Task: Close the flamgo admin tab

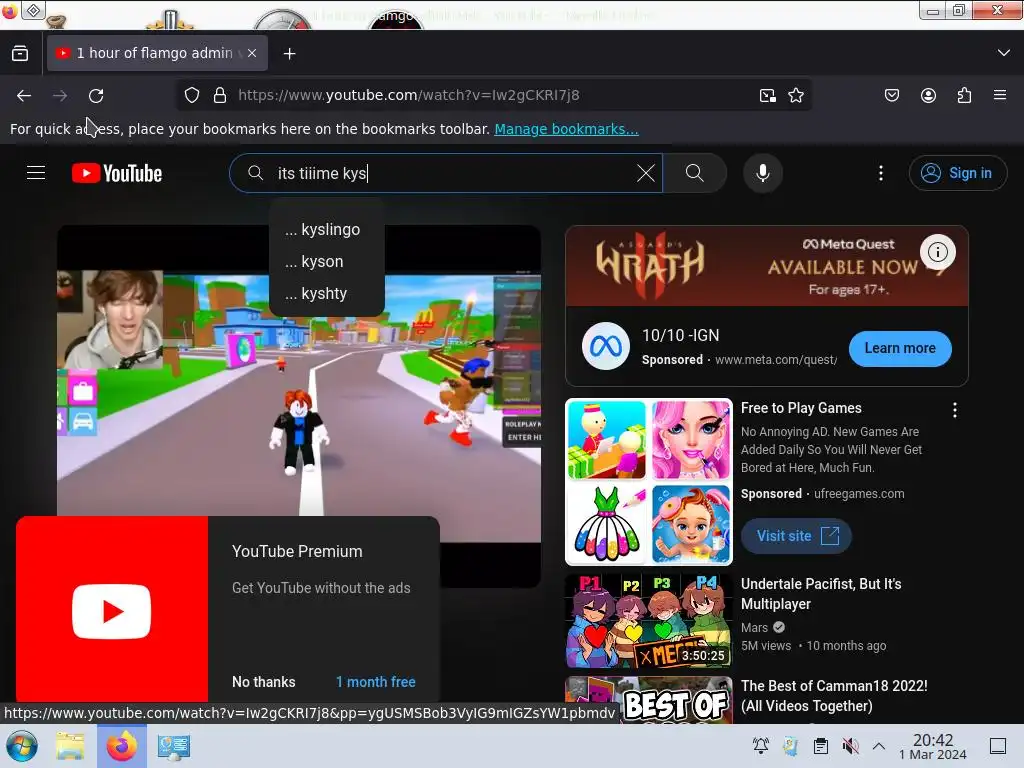Action: point(252,53)
